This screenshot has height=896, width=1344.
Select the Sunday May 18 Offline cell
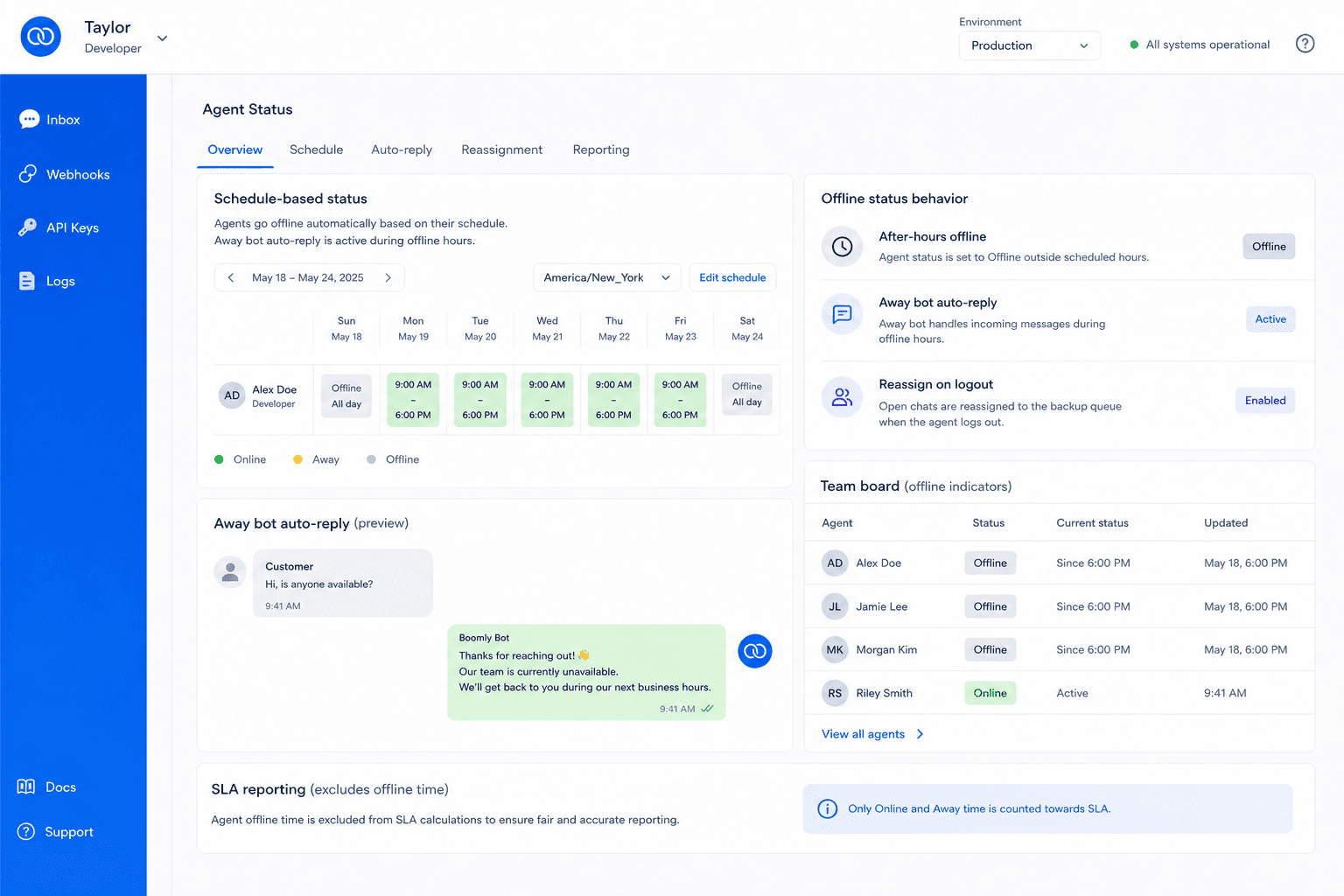346,395
